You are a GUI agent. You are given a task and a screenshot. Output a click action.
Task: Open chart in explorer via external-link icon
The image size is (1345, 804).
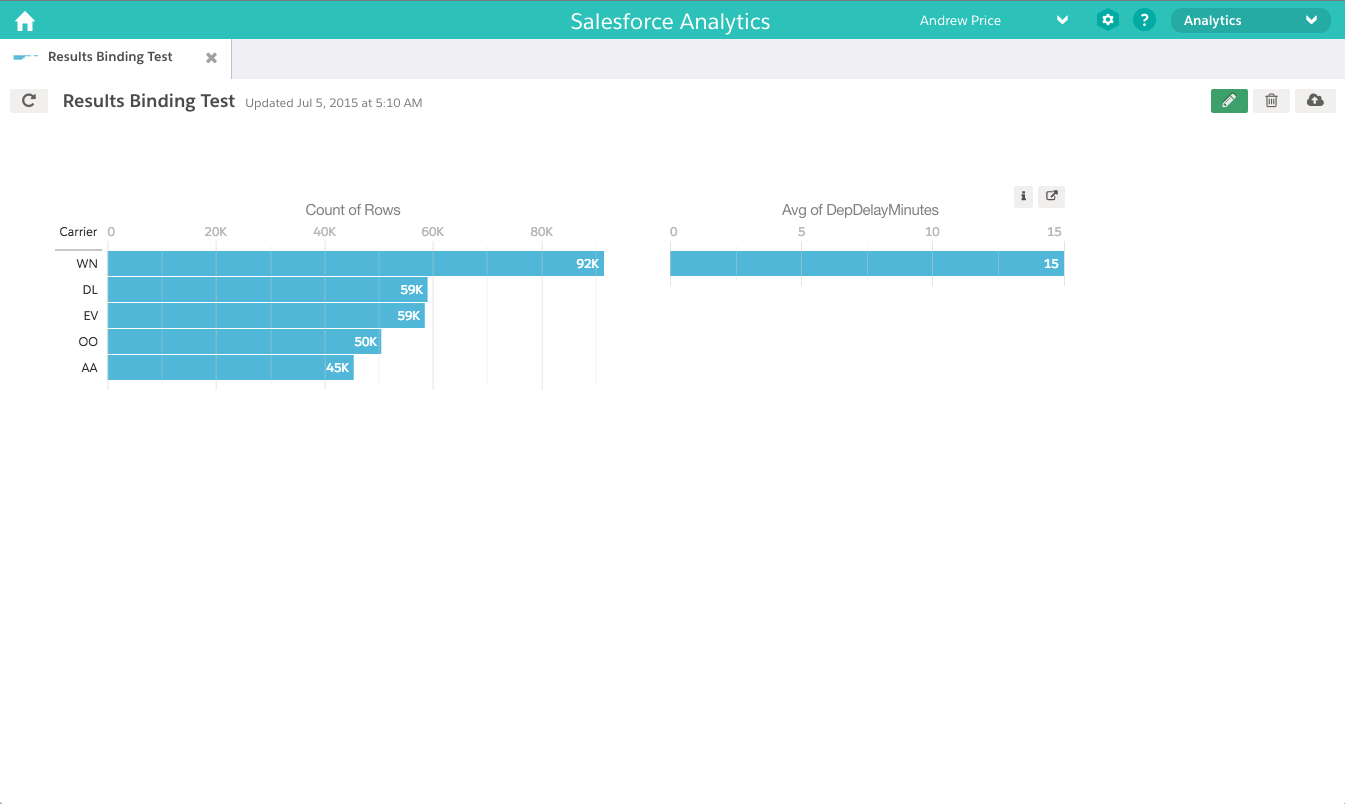point(1051,197)
